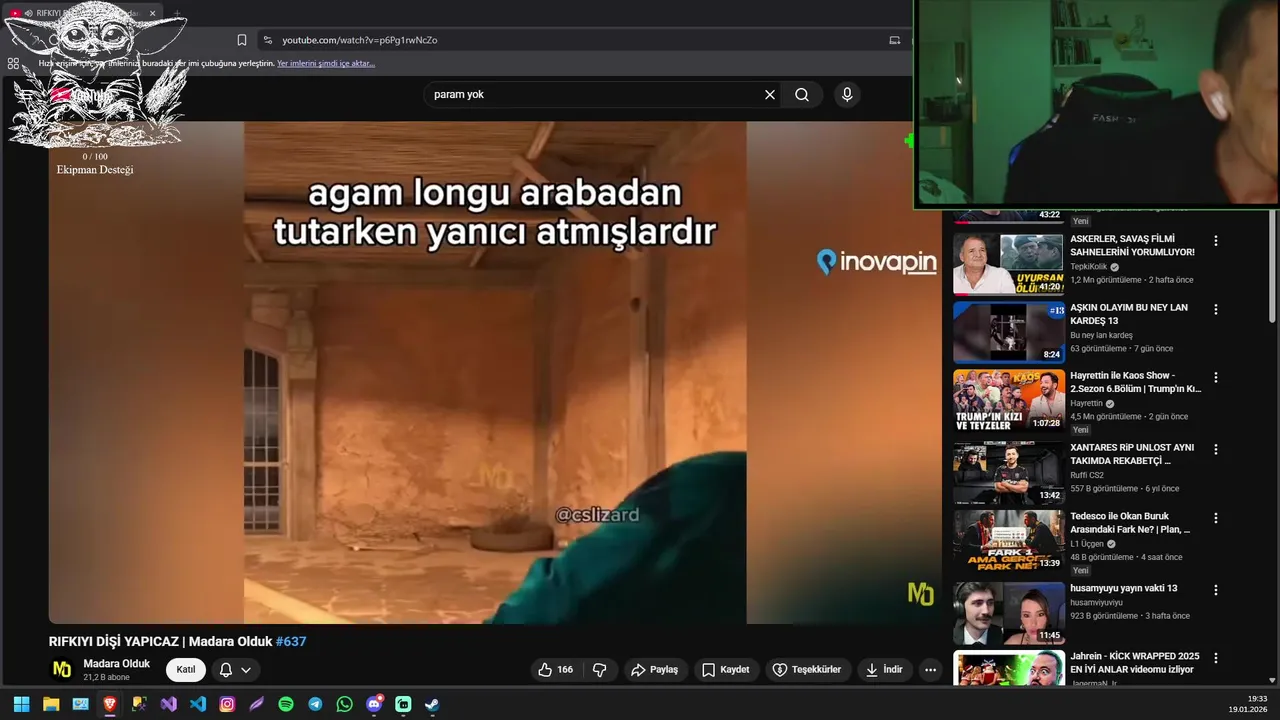
Task: Open a new browser tab
Action: tap(177, 13)
